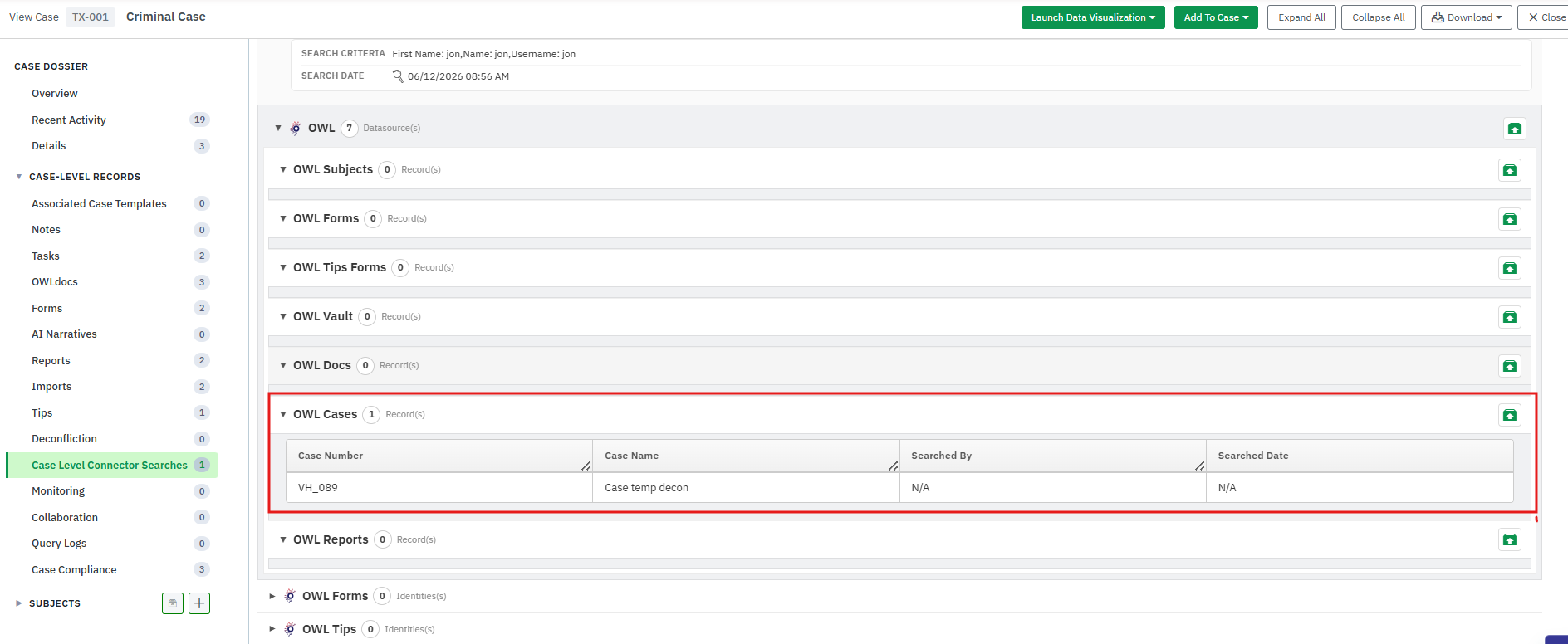This screenshot has width=1568, height=644.
Task: Click the Searched By column header
Action: pyautogui.click(x=1053, y=456)
